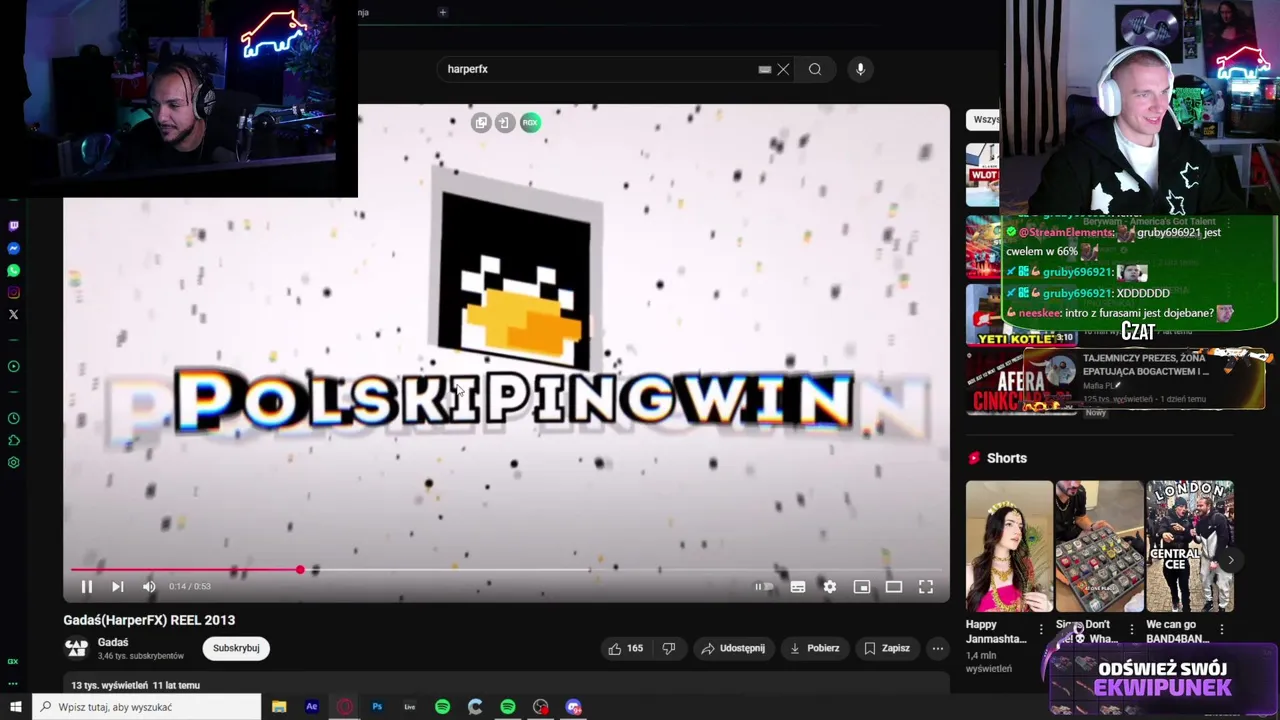Viewport: 1280px width, 720px height.
Task: Open WhatsApp in browser sidebar
Action: (x=13, y=270)
